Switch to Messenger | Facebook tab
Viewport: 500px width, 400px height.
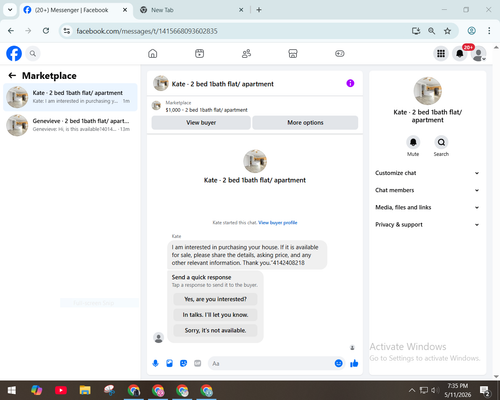[71, 10]
